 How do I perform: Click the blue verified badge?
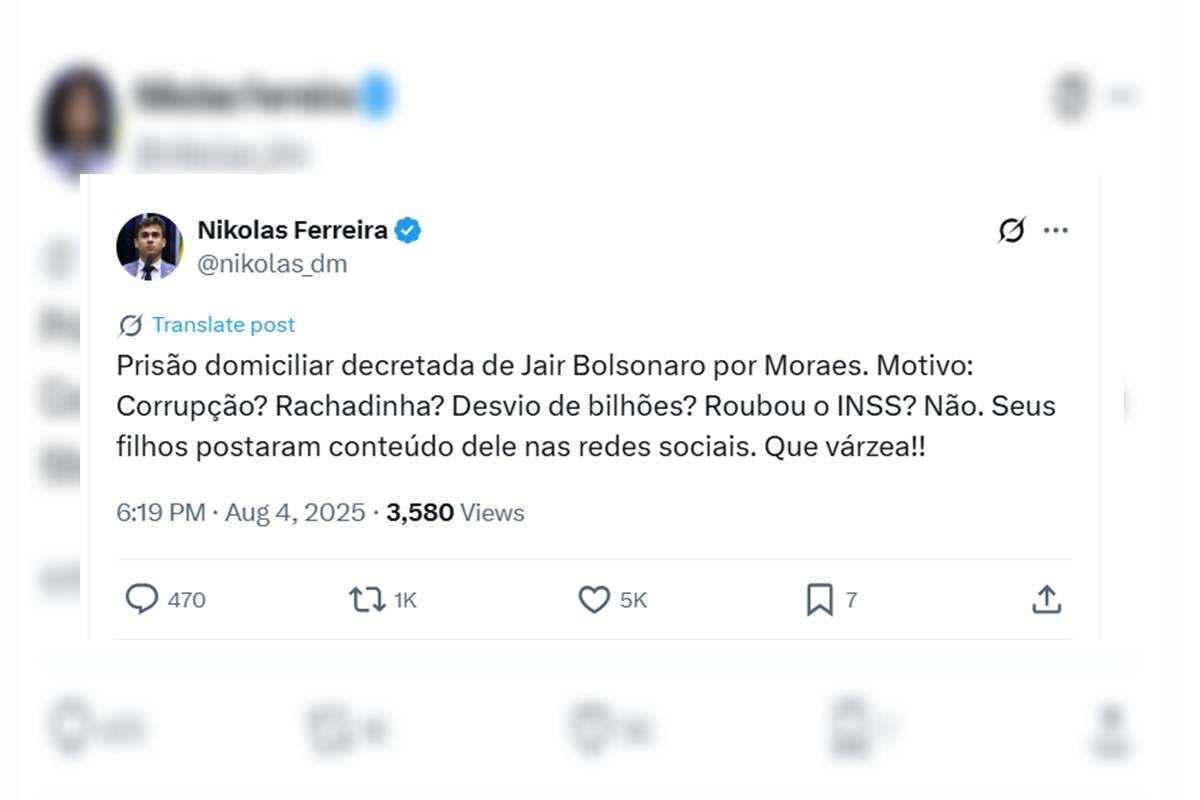(x=407, y=230)
